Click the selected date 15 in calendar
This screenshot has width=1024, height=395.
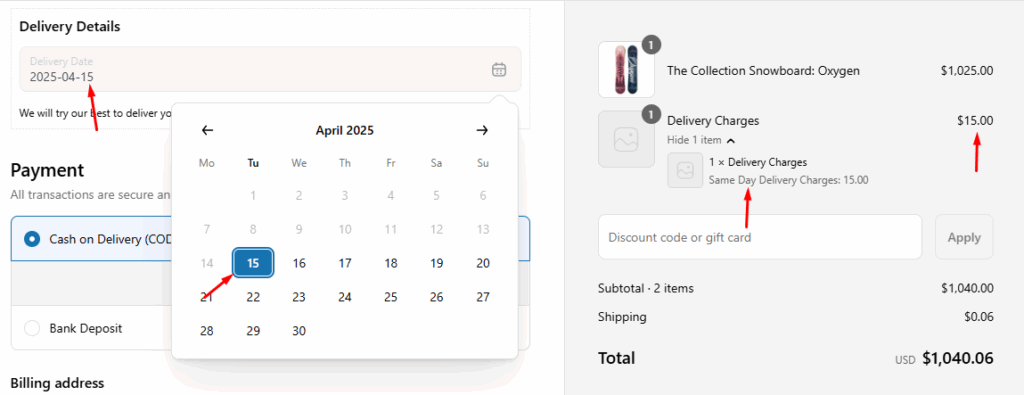(253, 263)
